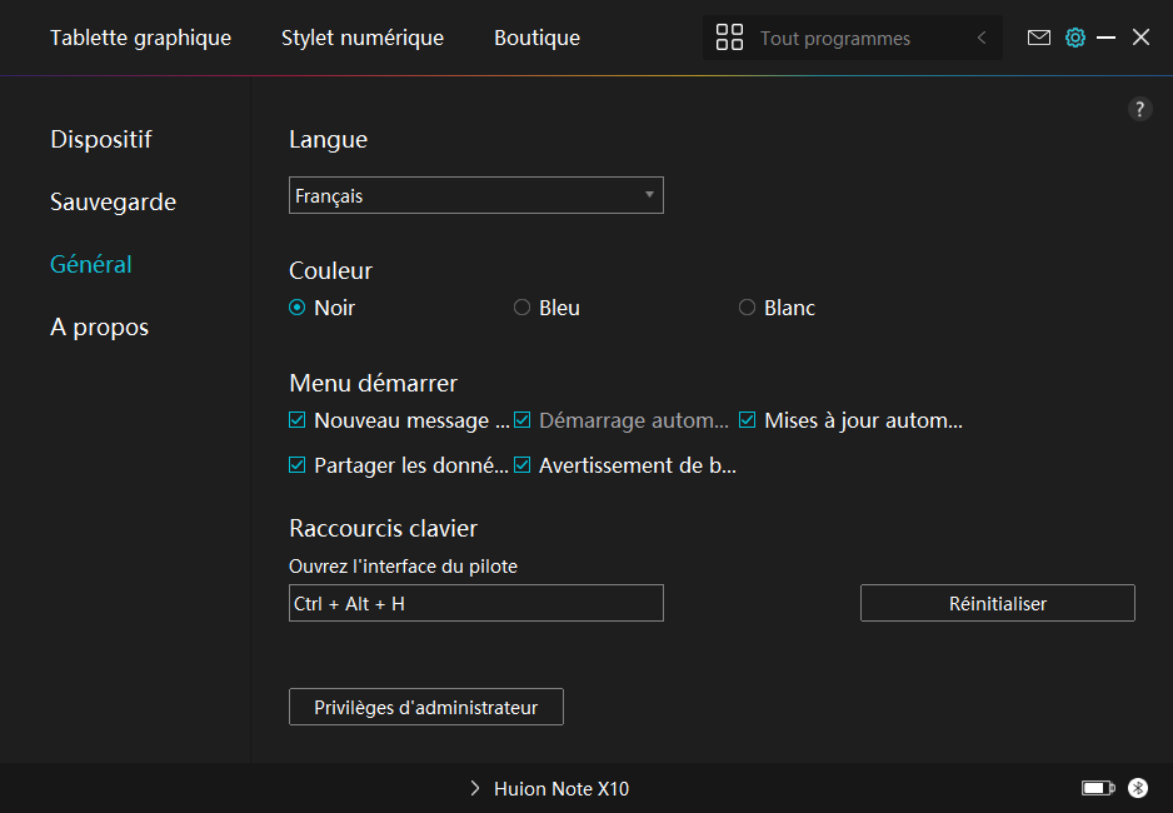
Task: Toggle Mises à jour autom... checkbox
Action: pyautogui.click(x=747, y=421)
